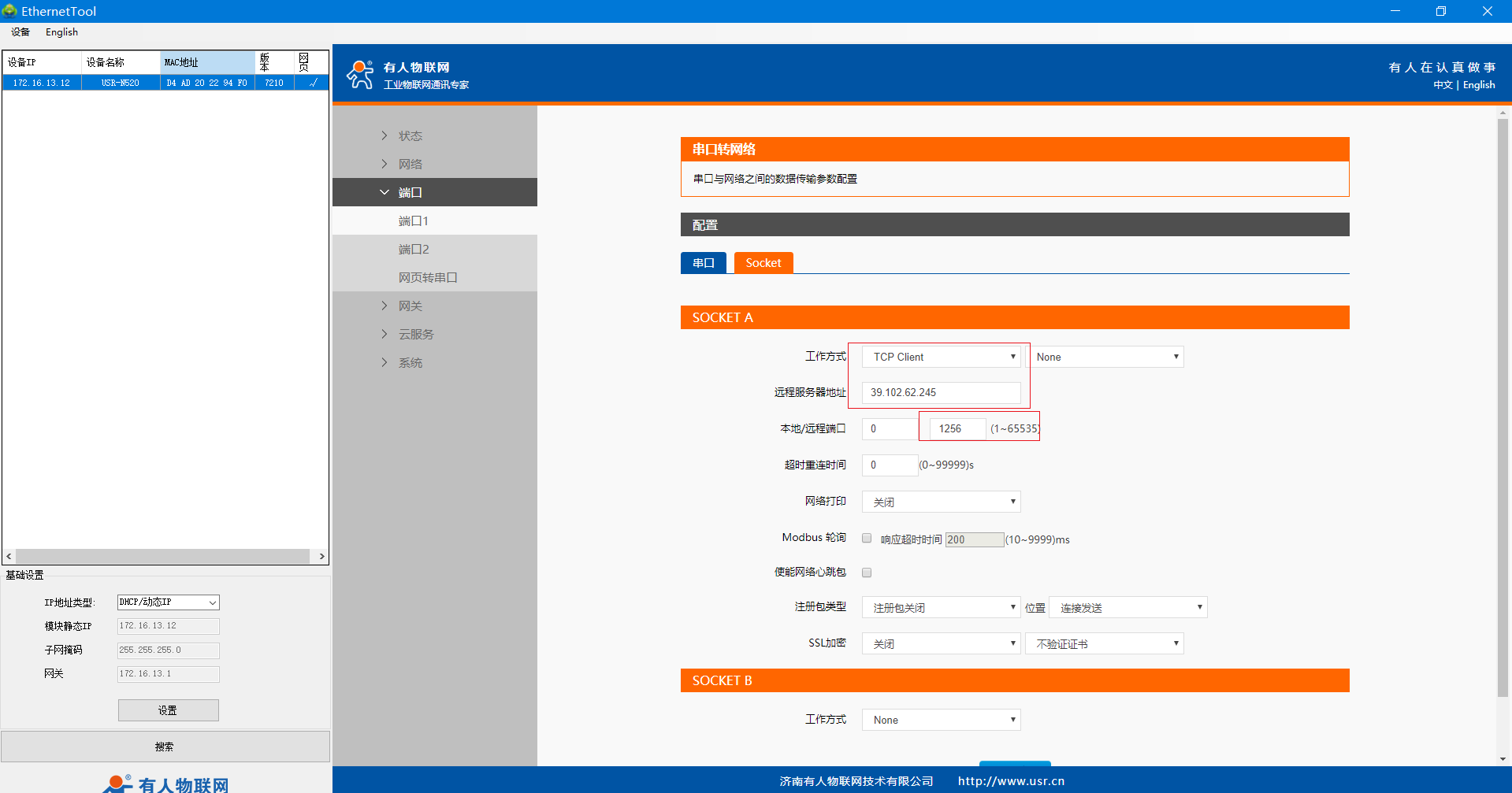The height and width of the screenshot is (793, 1512).
Task: Open the 设备 menu
Action: (x=20, y=32)
